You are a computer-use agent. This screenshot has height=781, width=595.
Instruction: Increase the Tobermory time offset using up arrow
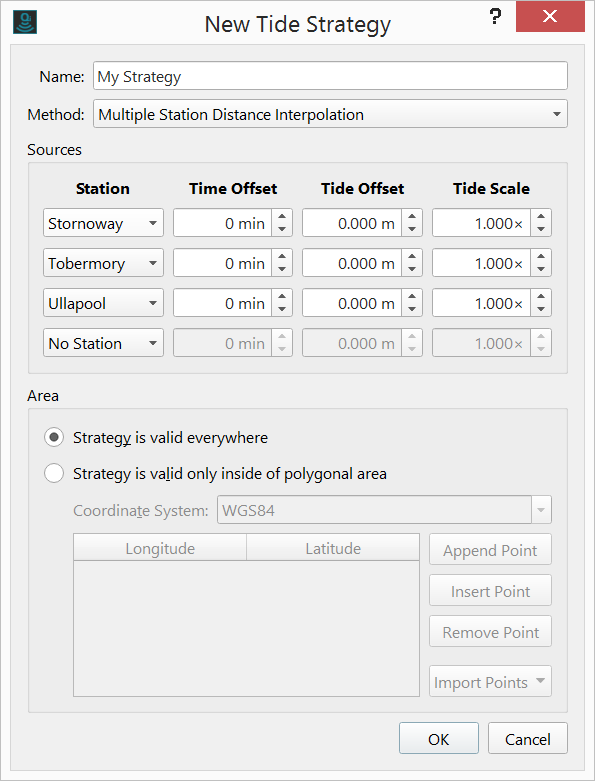pyautogui.click(x=282, y=257)
